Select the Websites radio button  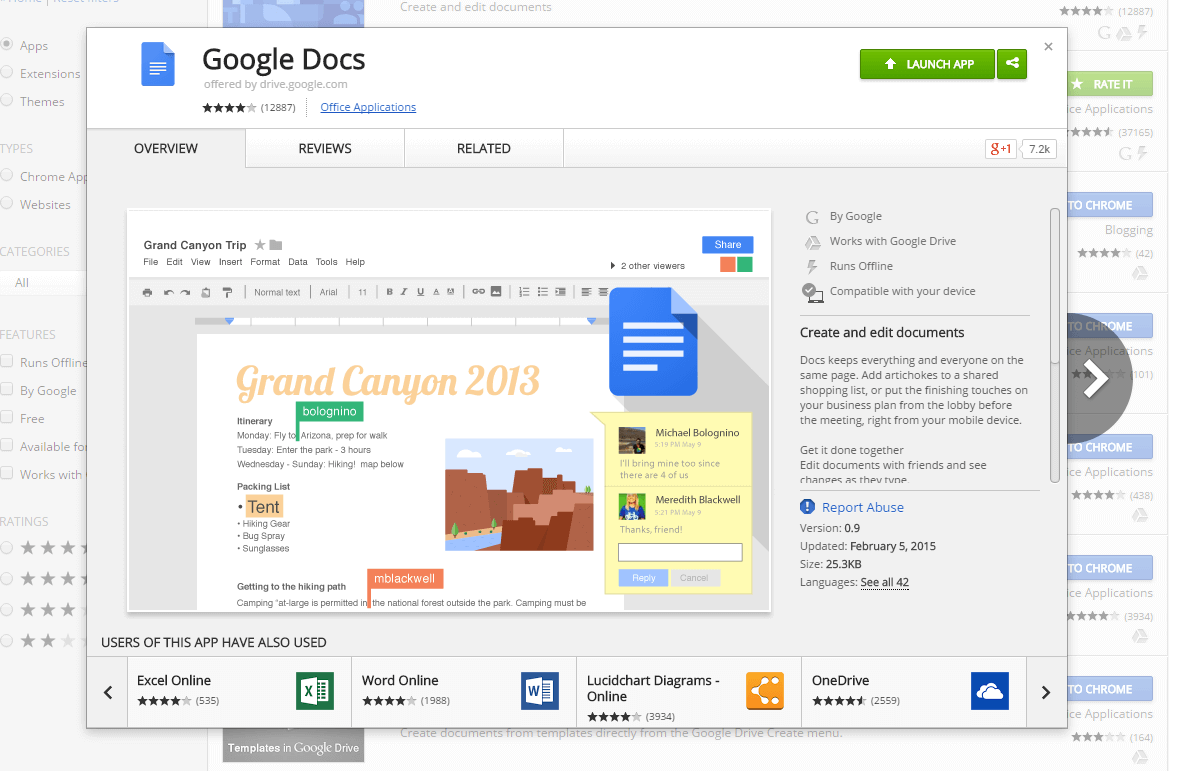tap(7, 203)
